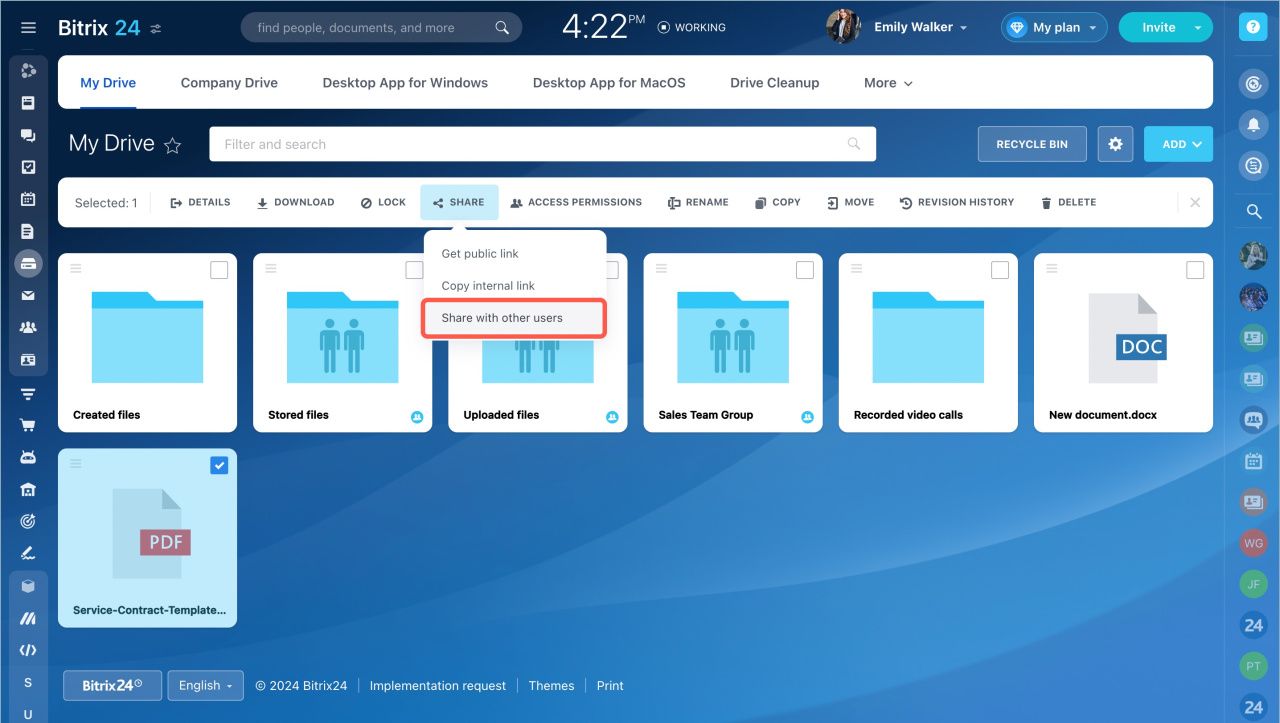Close the selection action bar
This screenshot has height=723, width=1280.
tap(1195, 202)
